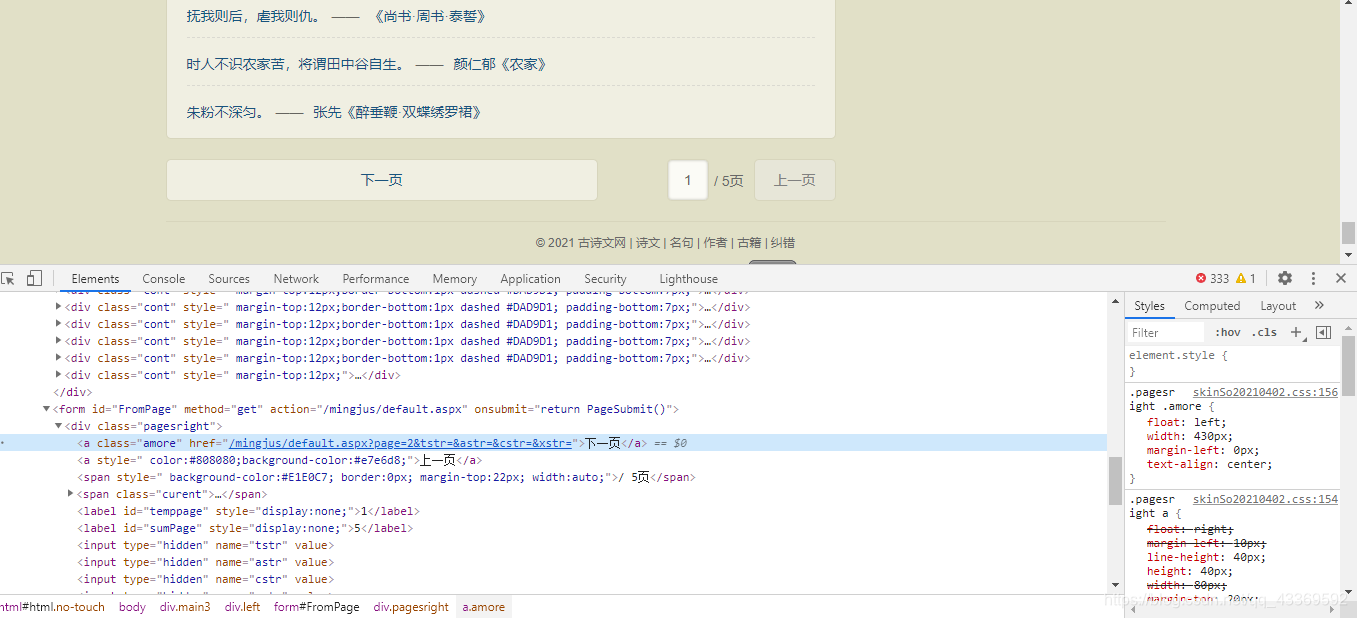Show more Styles pane tabs via chevron
Screen dimensions: 1357x618
(x=1319, y=306)
